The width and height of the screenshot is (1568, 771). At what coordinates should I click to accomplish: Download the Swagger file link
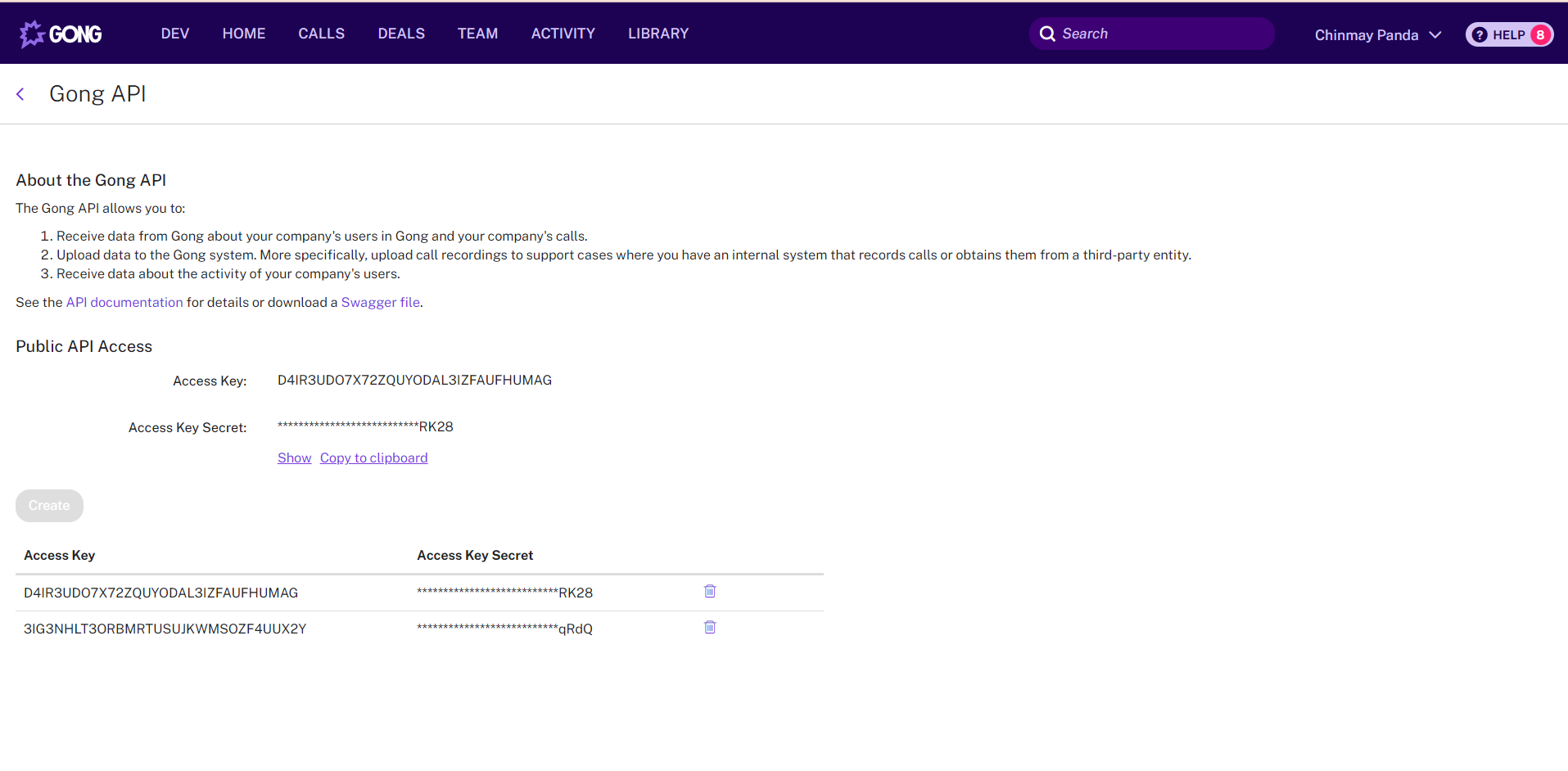pyautogui.click(x=380, y=302)
